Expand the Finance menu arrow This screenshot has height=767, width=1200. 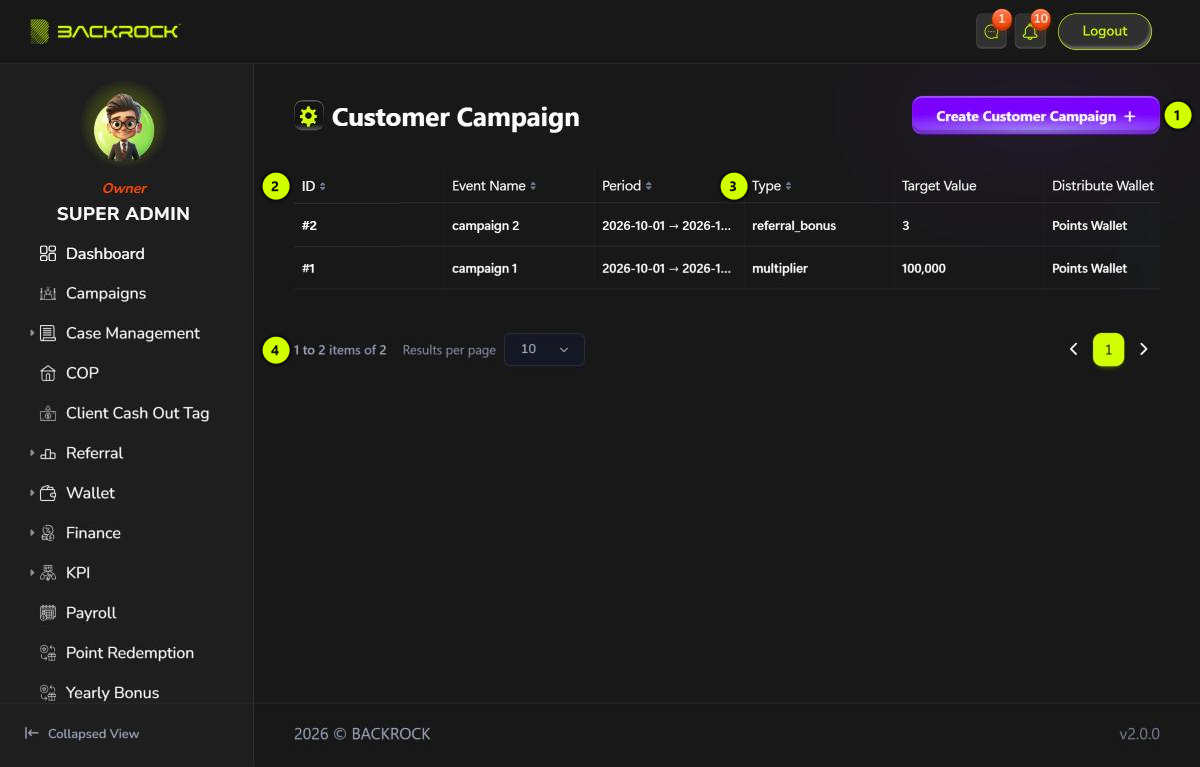[x=32, y=533]
